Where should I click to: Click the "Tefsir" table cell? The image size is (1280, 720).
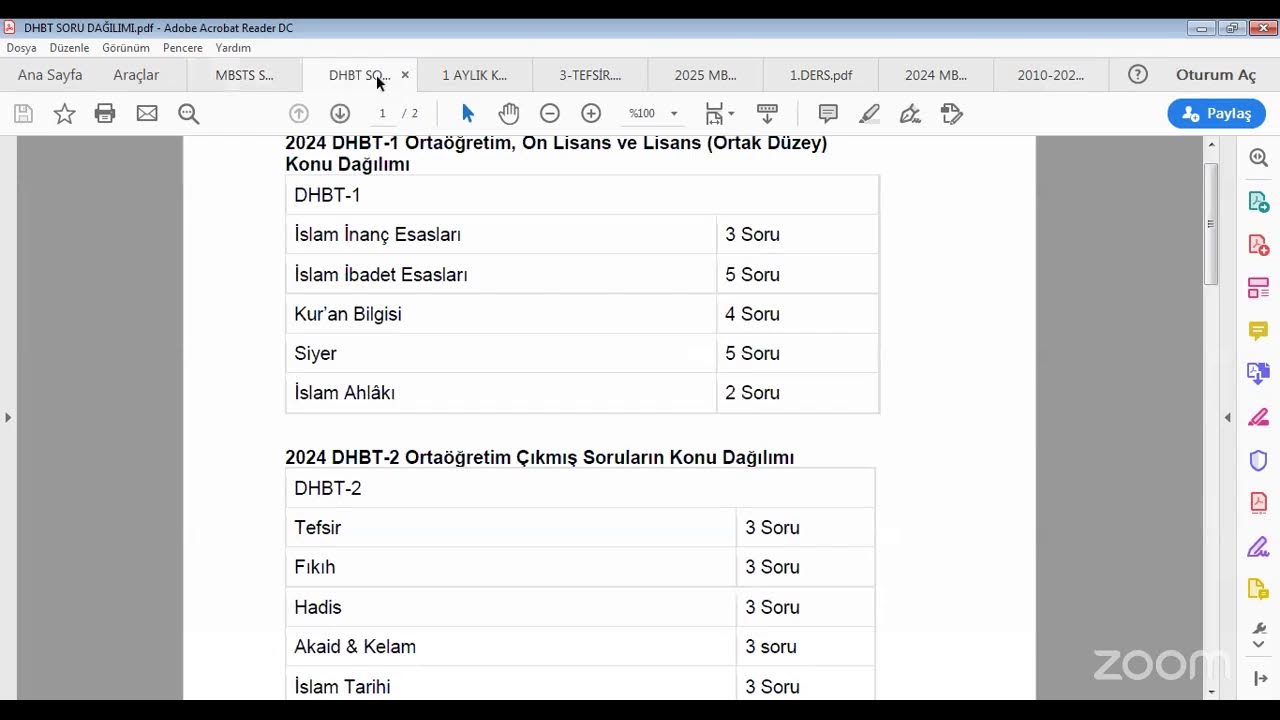511,527
